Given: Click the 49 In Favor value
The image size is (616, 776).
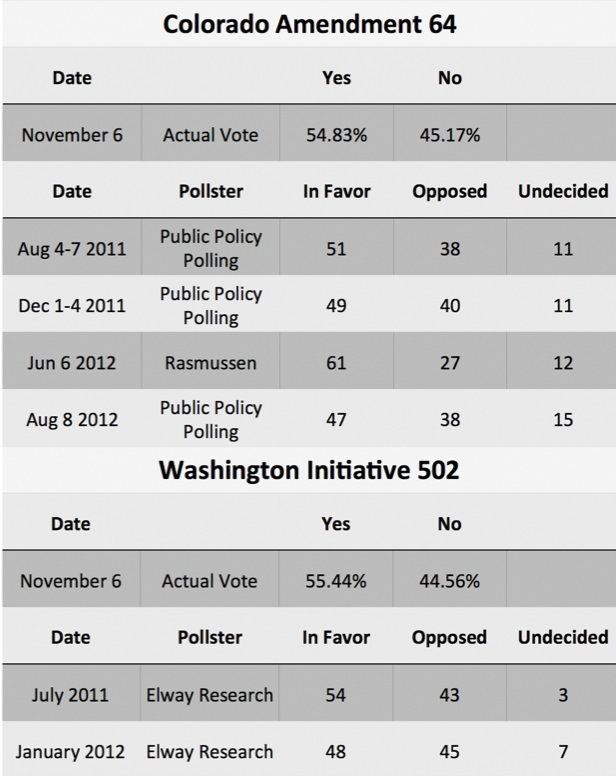Looking at the screenshot, I should (x=336, y=306).
